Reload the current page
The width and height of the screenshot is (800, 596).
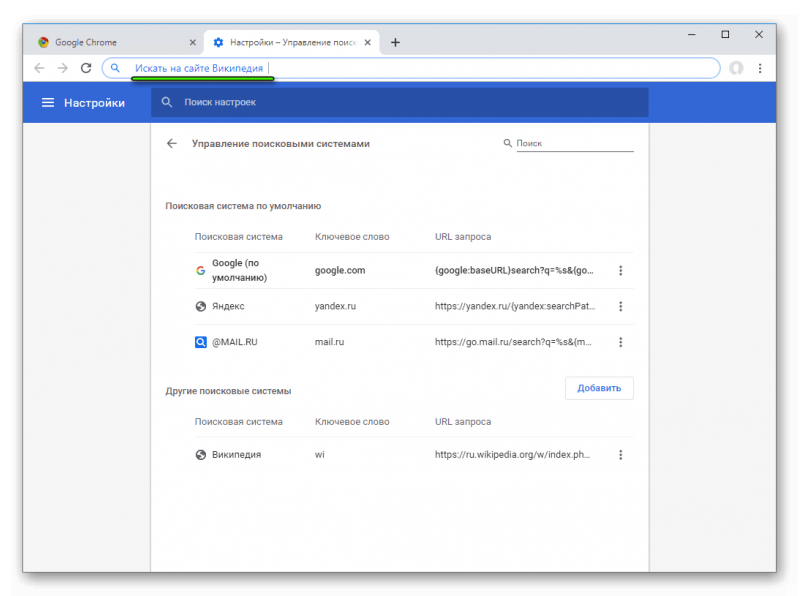pyautogui.click(x=86, y=68)
